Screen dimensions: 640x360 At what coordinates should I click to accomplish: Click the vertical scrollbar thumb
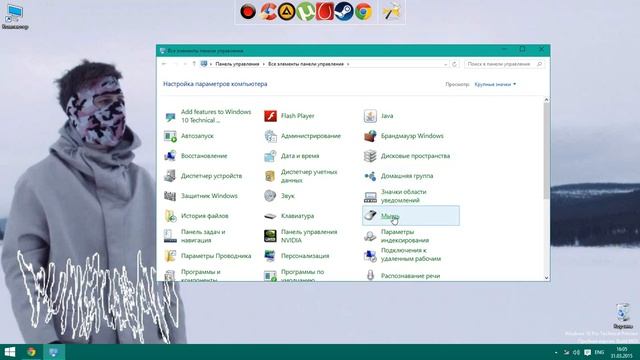547,151
